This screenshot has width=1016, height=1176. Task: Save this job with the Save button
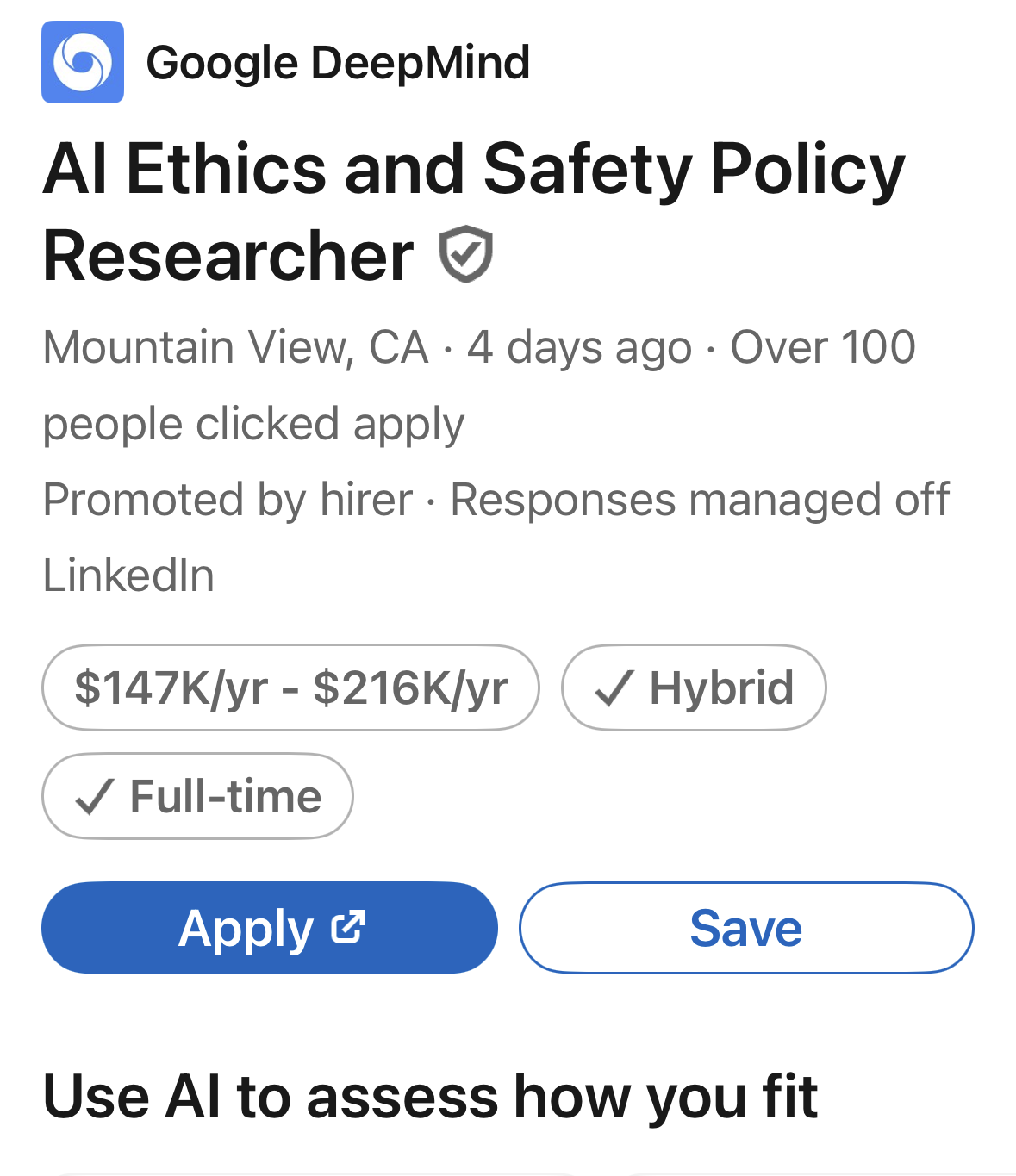pyautogui.click(x=745, y=928)
